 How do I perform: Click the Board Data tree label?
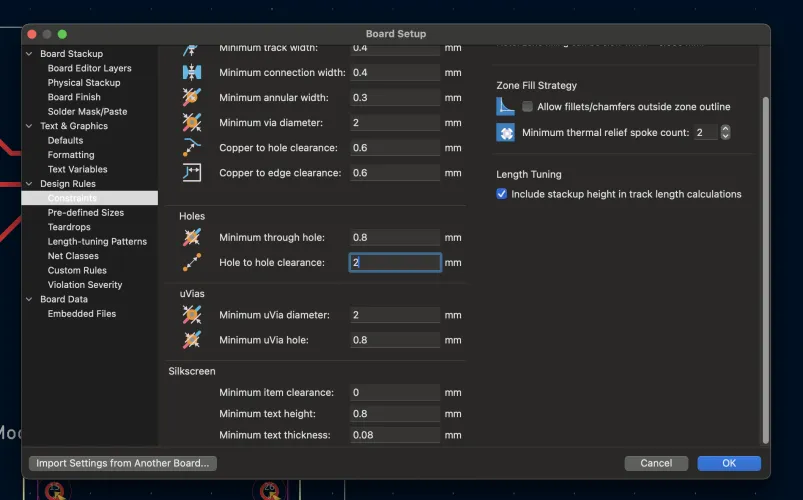click(x=64, y=299)
